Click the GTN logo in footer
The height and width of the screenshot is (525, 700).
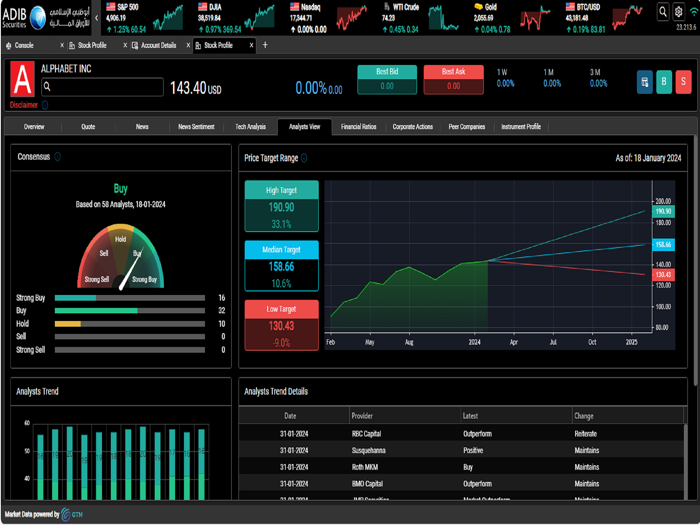[x=72, y=514]
